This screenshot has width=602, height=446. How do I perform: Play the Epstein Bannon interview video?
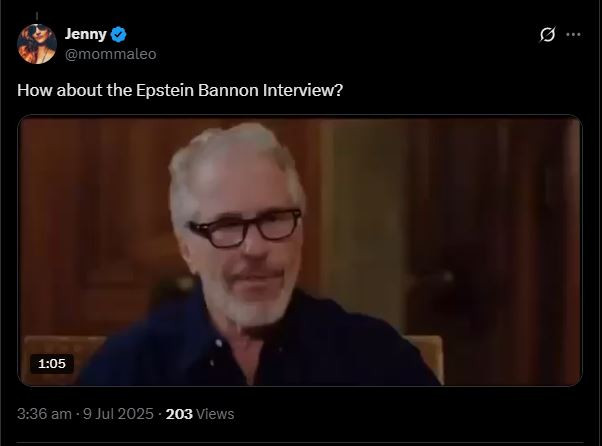point(300,250)
